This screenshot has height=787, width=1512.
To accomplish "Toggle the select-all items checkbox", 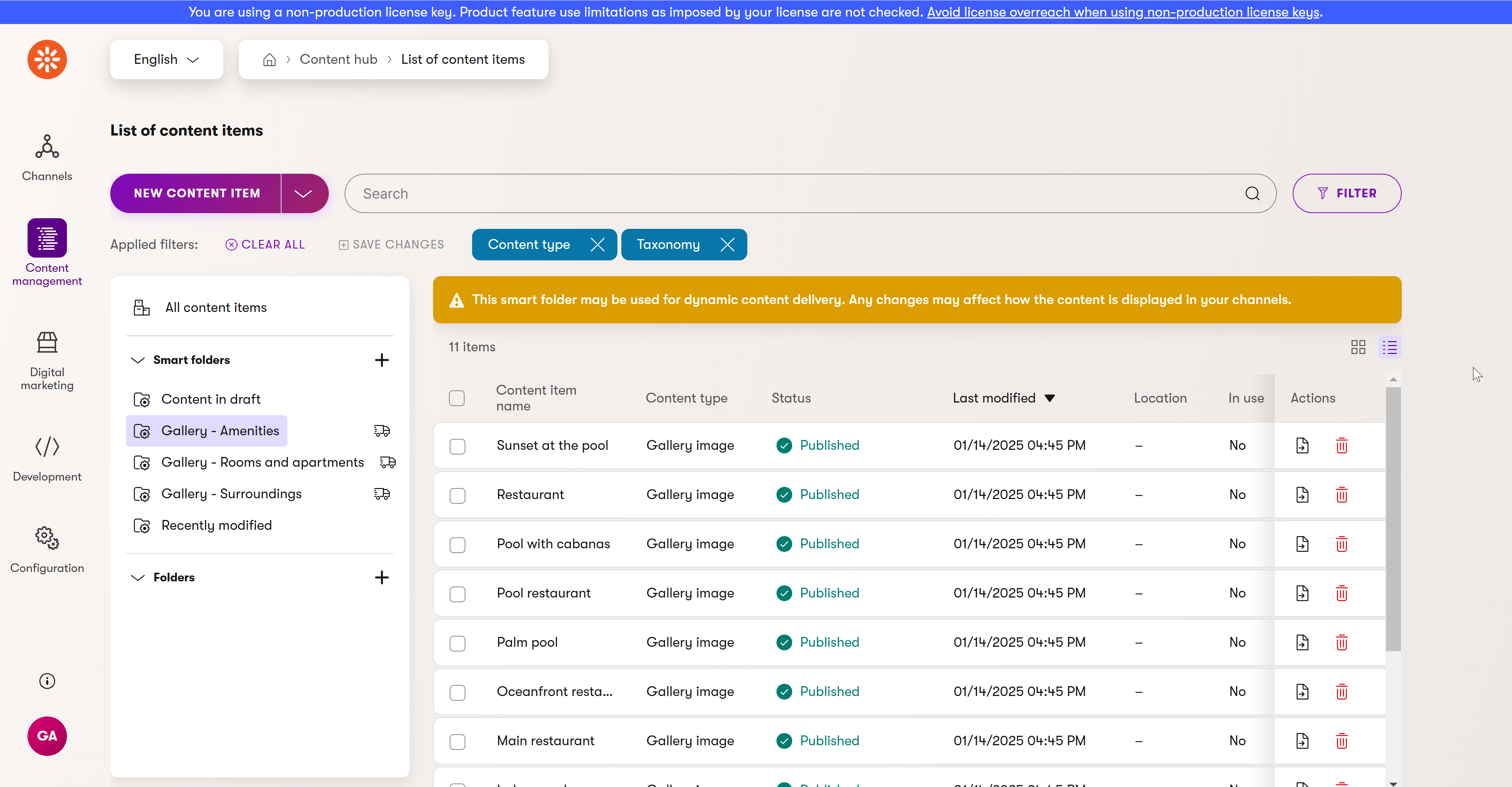I will [x=457, y=397].
